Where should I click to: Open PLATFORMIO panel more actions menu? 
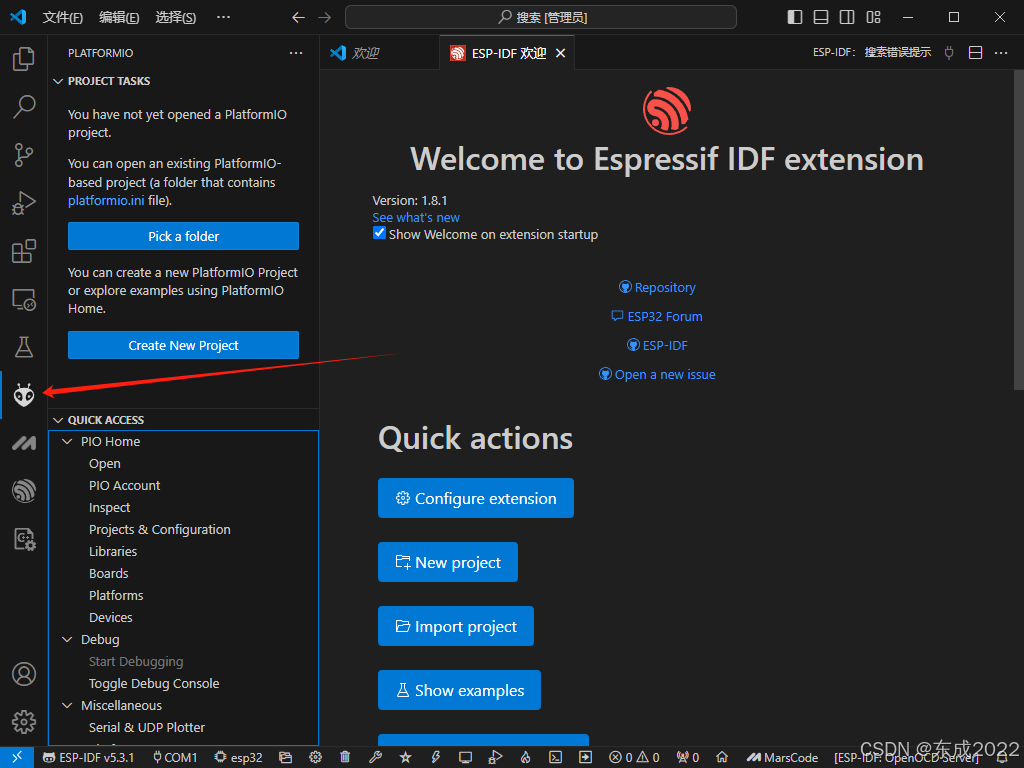296,53
